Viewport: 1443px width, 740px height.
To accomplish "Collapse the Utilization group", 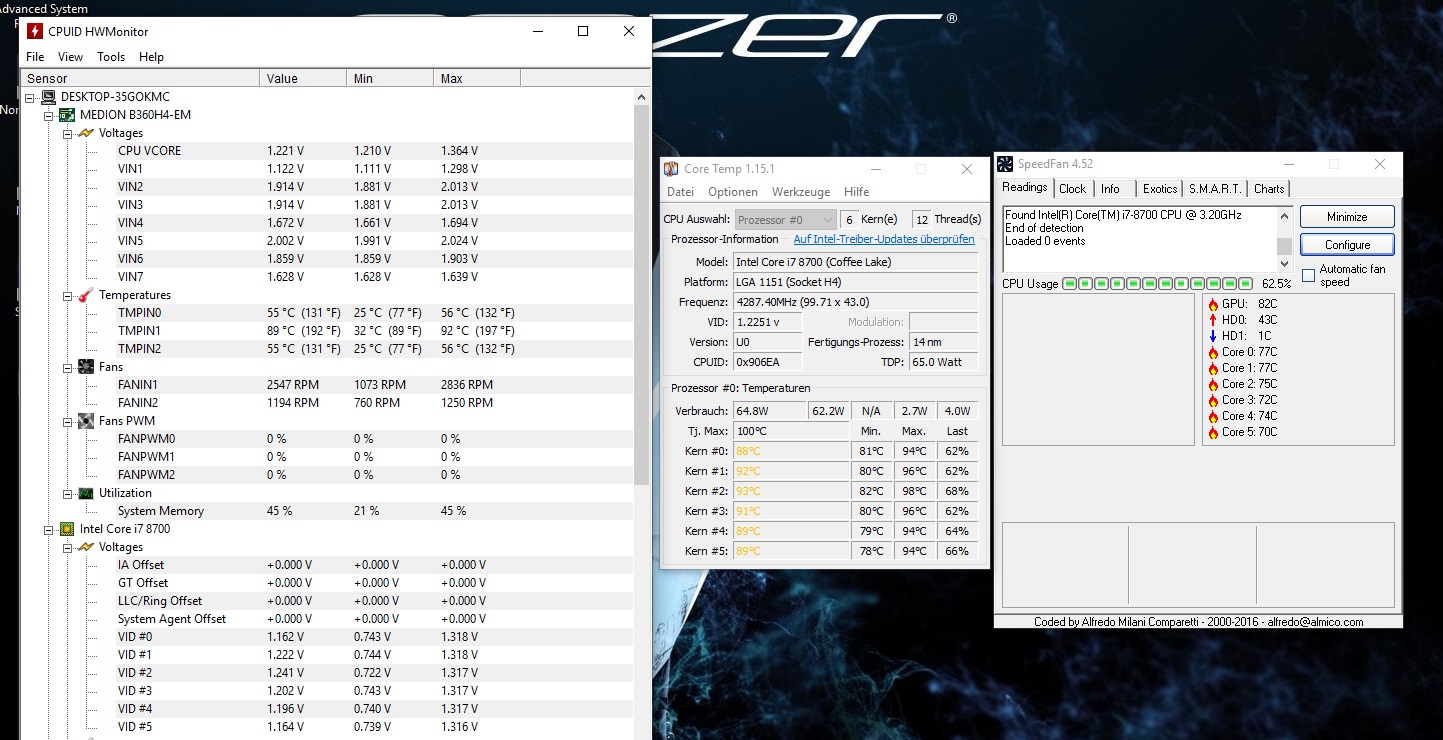I will [68, 493].
